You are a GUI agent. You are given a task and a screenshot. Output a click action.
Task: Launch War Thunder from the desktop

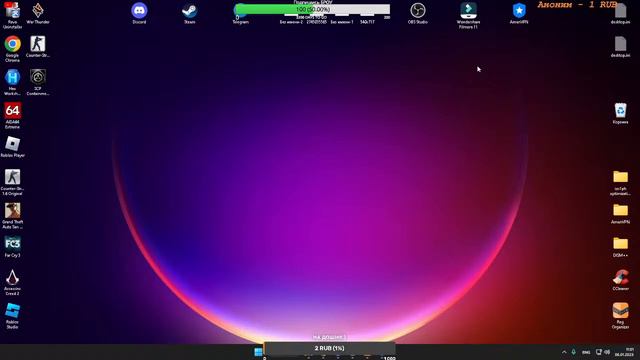tap(38, 13)
